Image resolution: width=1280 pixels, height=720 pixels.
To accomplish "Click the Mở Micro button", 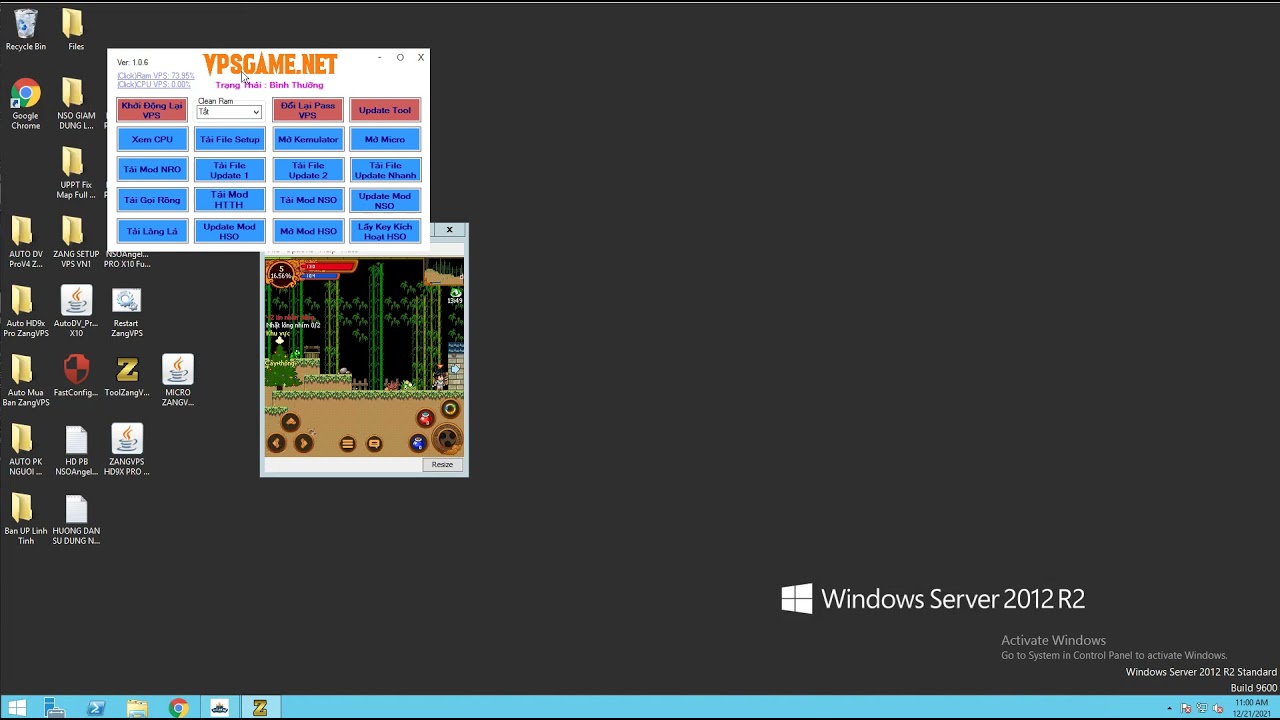I will click(385, 140).
